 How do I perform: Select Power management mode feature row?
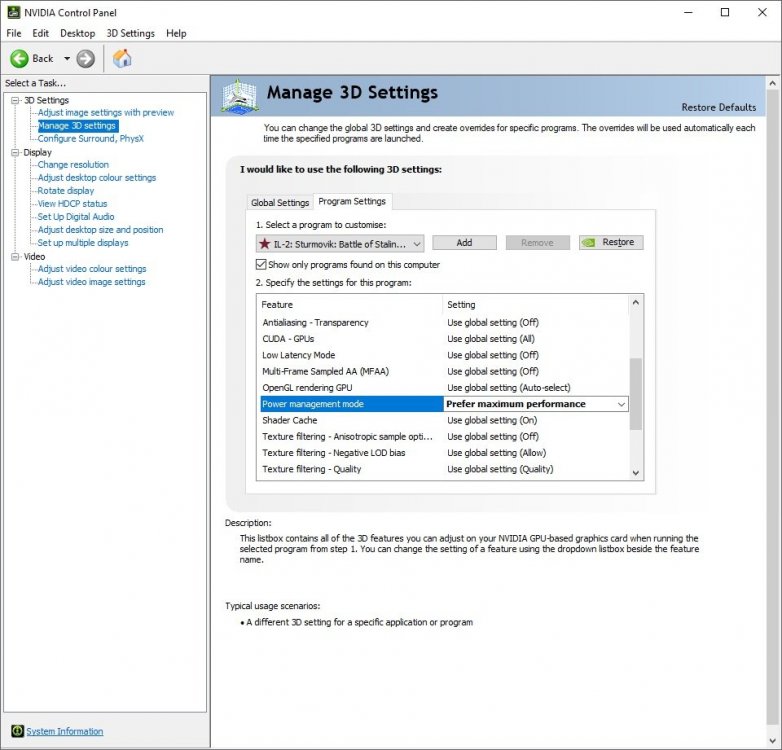coord(352,404)
